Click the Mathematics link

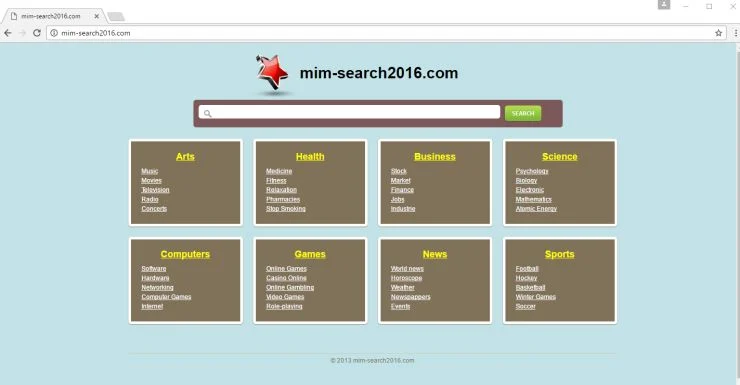point(533,200)
